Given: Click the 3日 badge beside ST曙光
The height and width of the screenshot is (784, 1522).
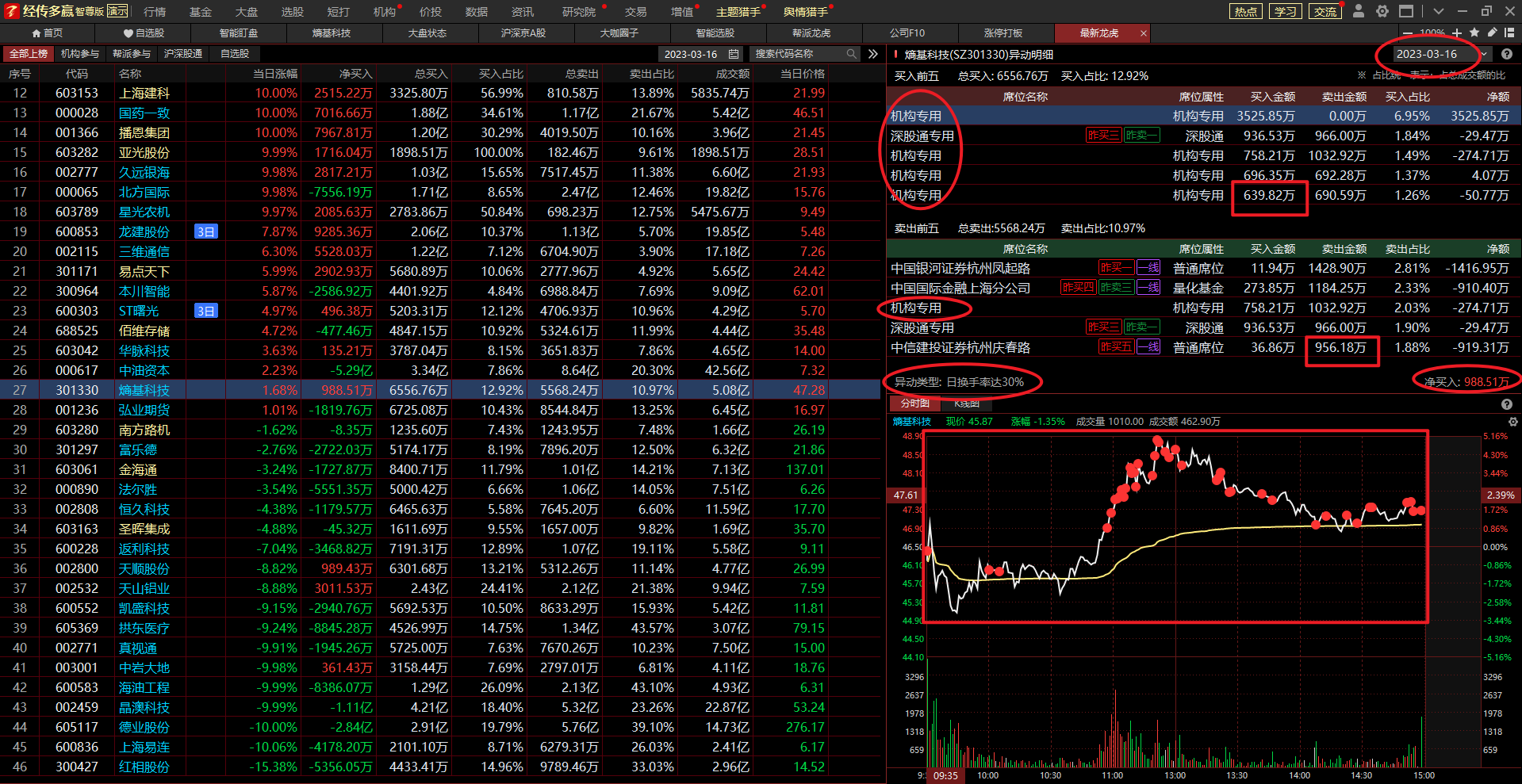Looking at the screenshot, I should pyautogui.click(x=205, y=311).
